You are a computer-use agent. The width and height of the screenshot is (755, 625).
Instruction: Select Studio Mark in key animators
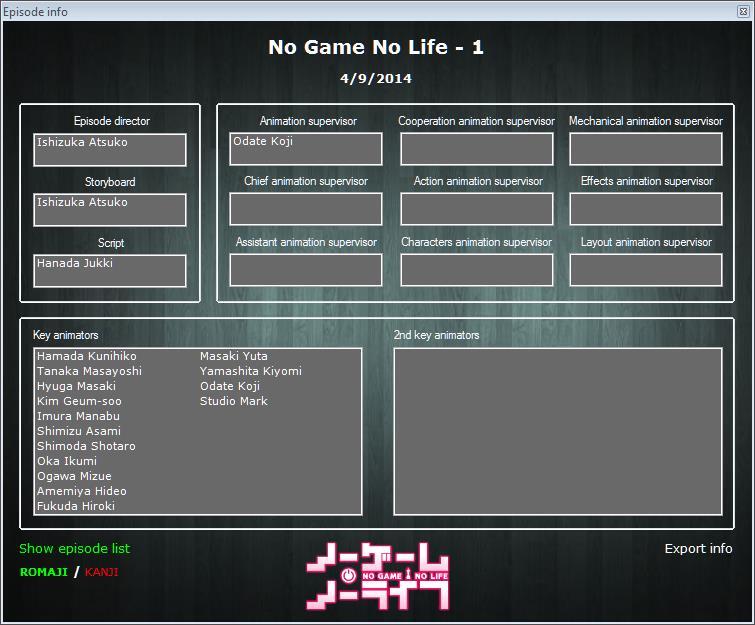pyautogui.click(x=234, y=401)
